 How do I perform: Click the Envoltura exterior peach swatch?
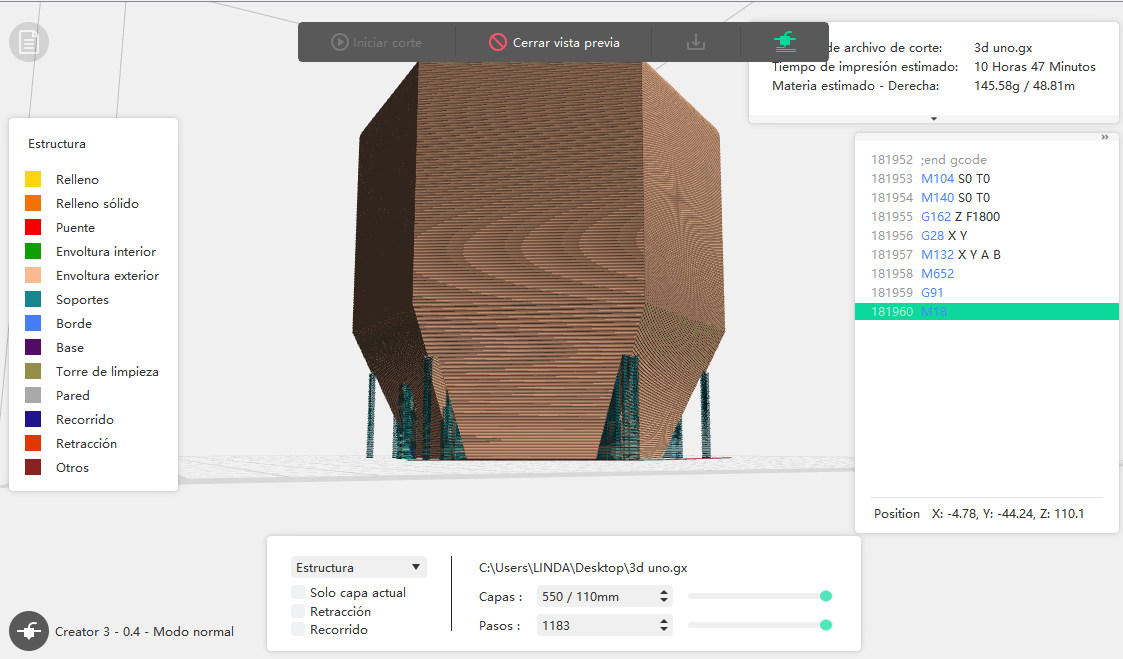coord(33,275)
